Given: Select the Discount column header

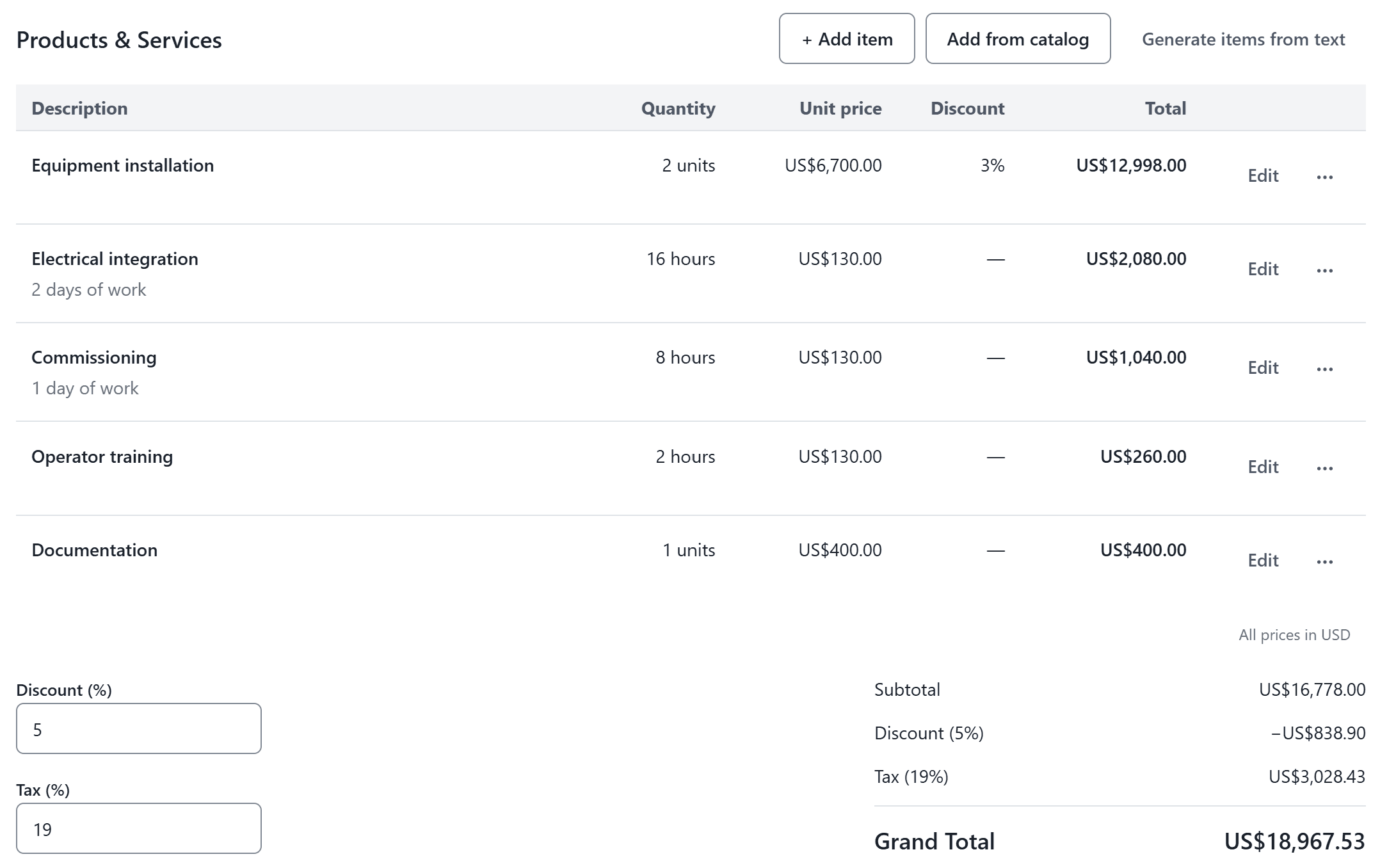Looking at the screenshot, I should [967, 109].
